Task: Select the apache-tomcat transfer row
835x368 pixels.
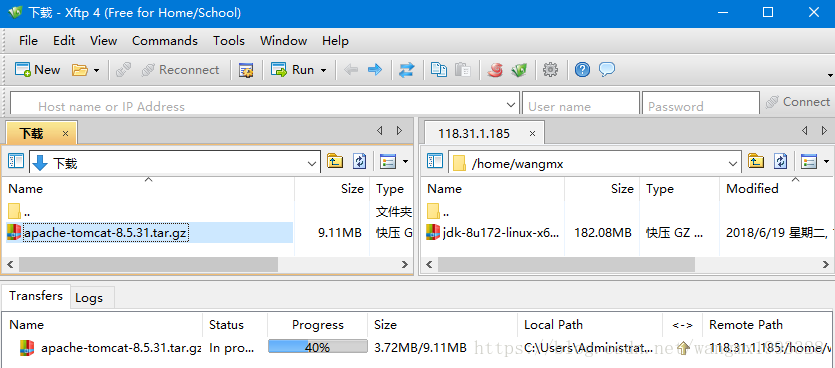Action: (x=418, y=348)
